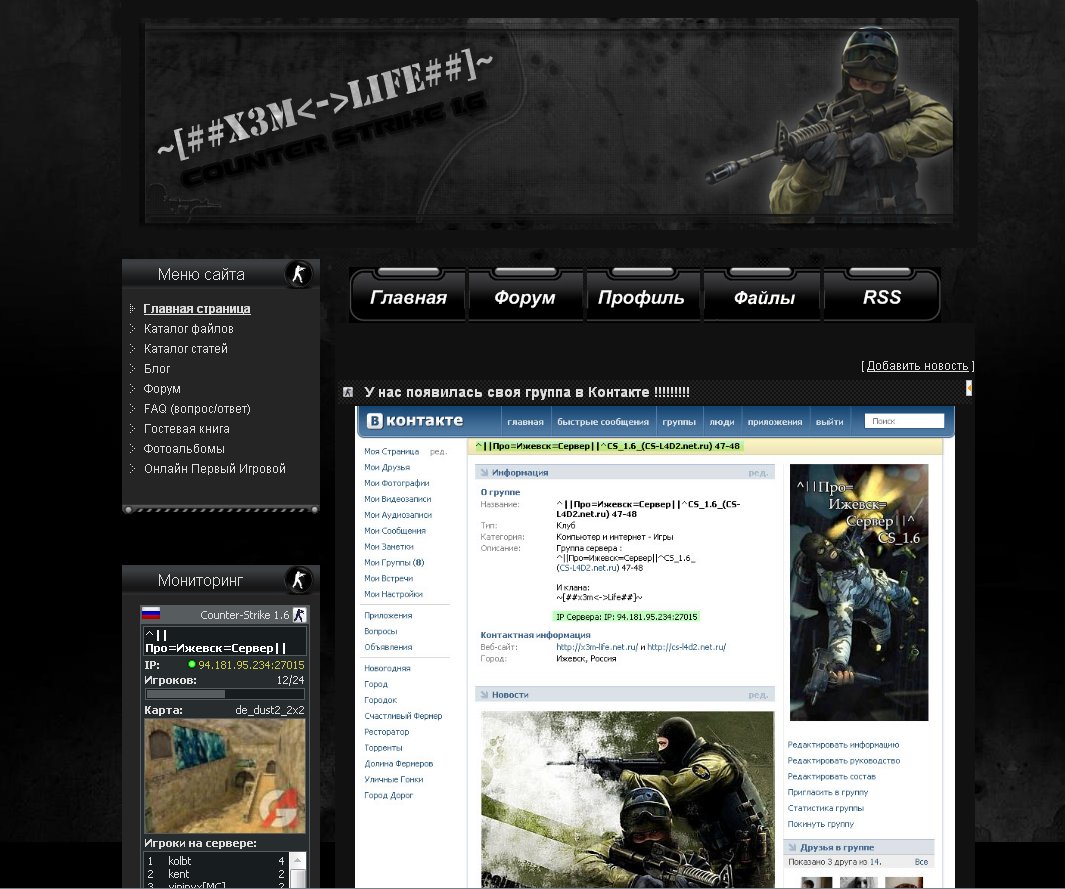The height and width of the screenshot is (889, 1065).
Task: Click группы in the Контакте top menu
Action: [x=679, y=422]
